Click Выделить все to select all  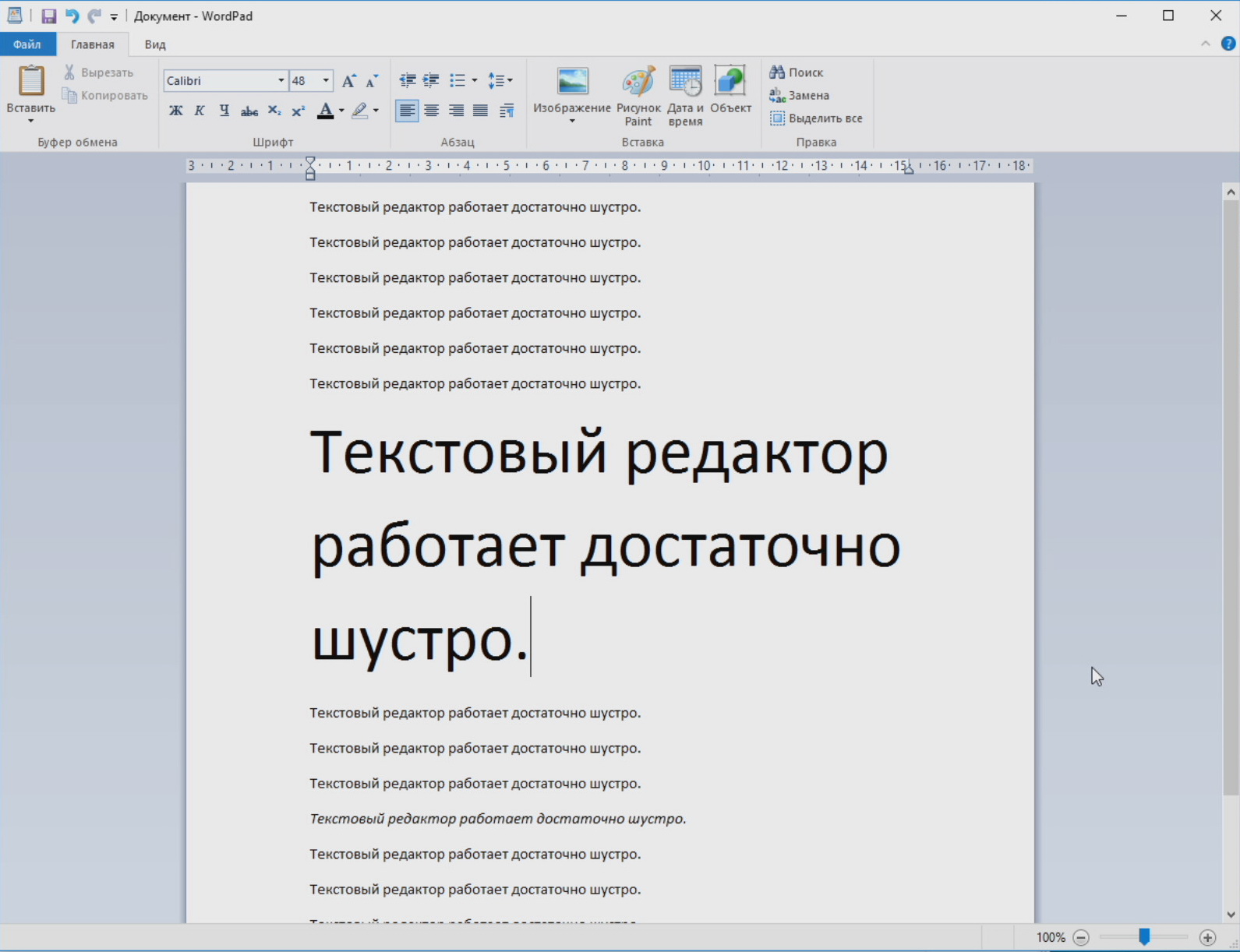pos(816,118)
